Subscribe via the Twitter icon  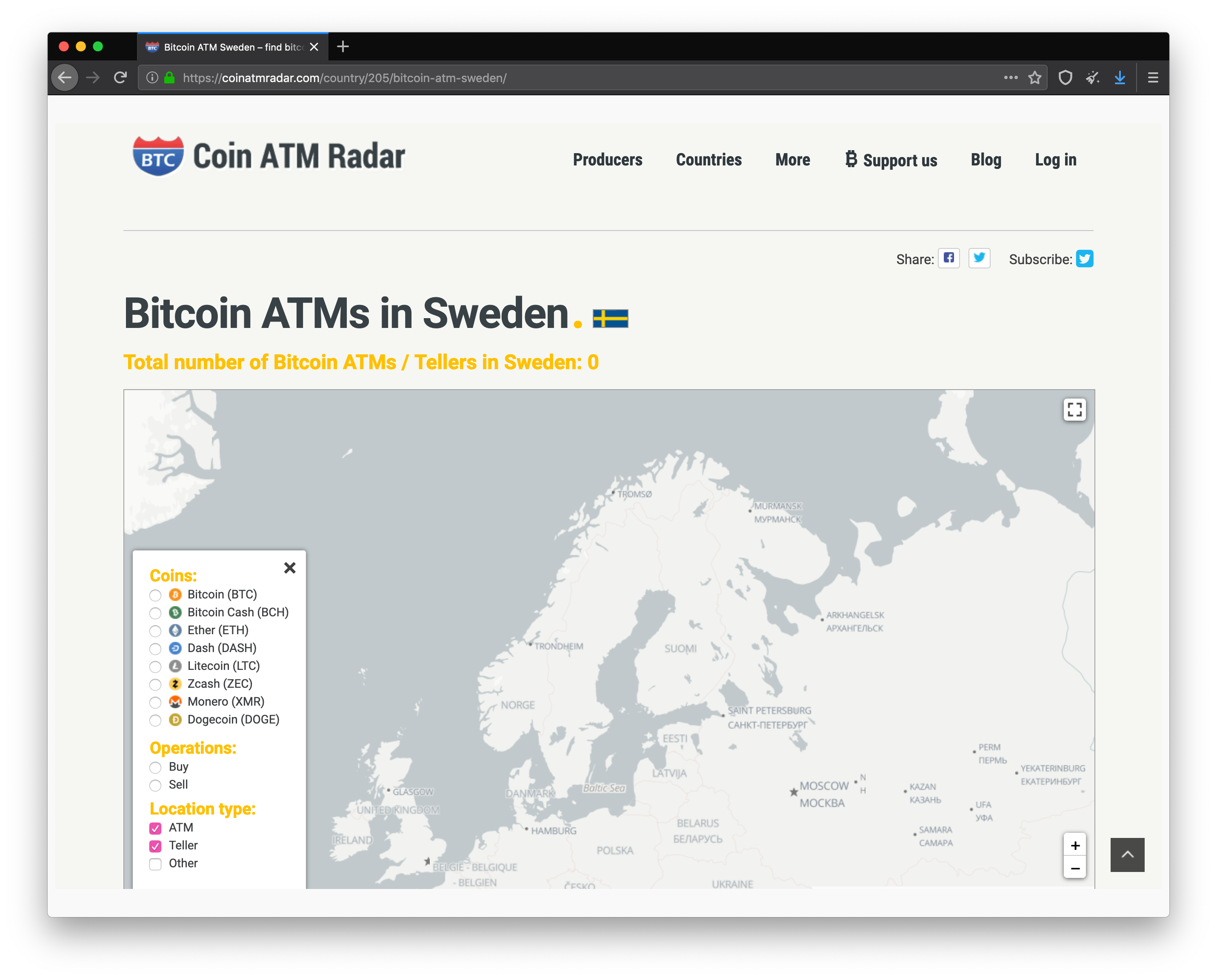[1084, 259]
